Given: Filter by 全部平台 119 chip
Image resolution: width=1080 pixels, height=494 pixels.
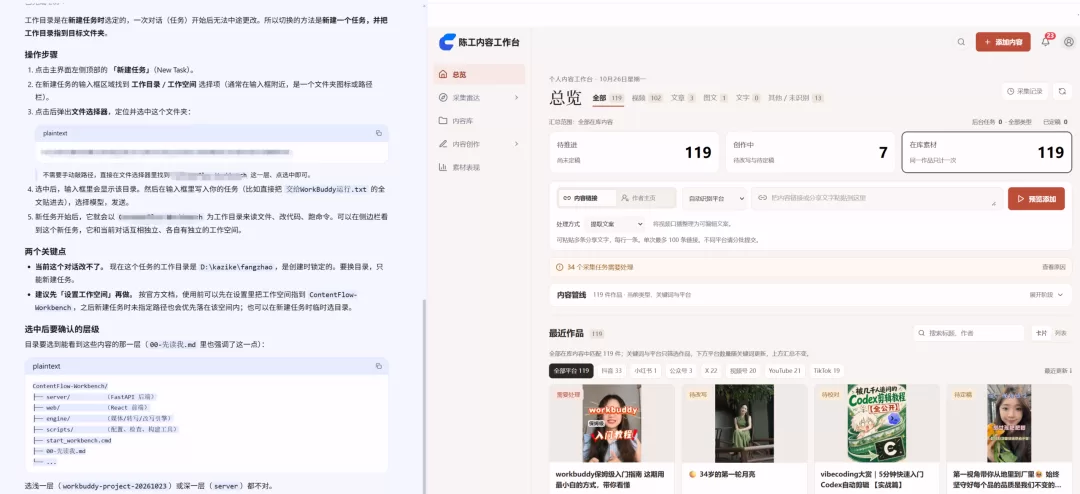Looking at the screenshot, I should [571, 371].
